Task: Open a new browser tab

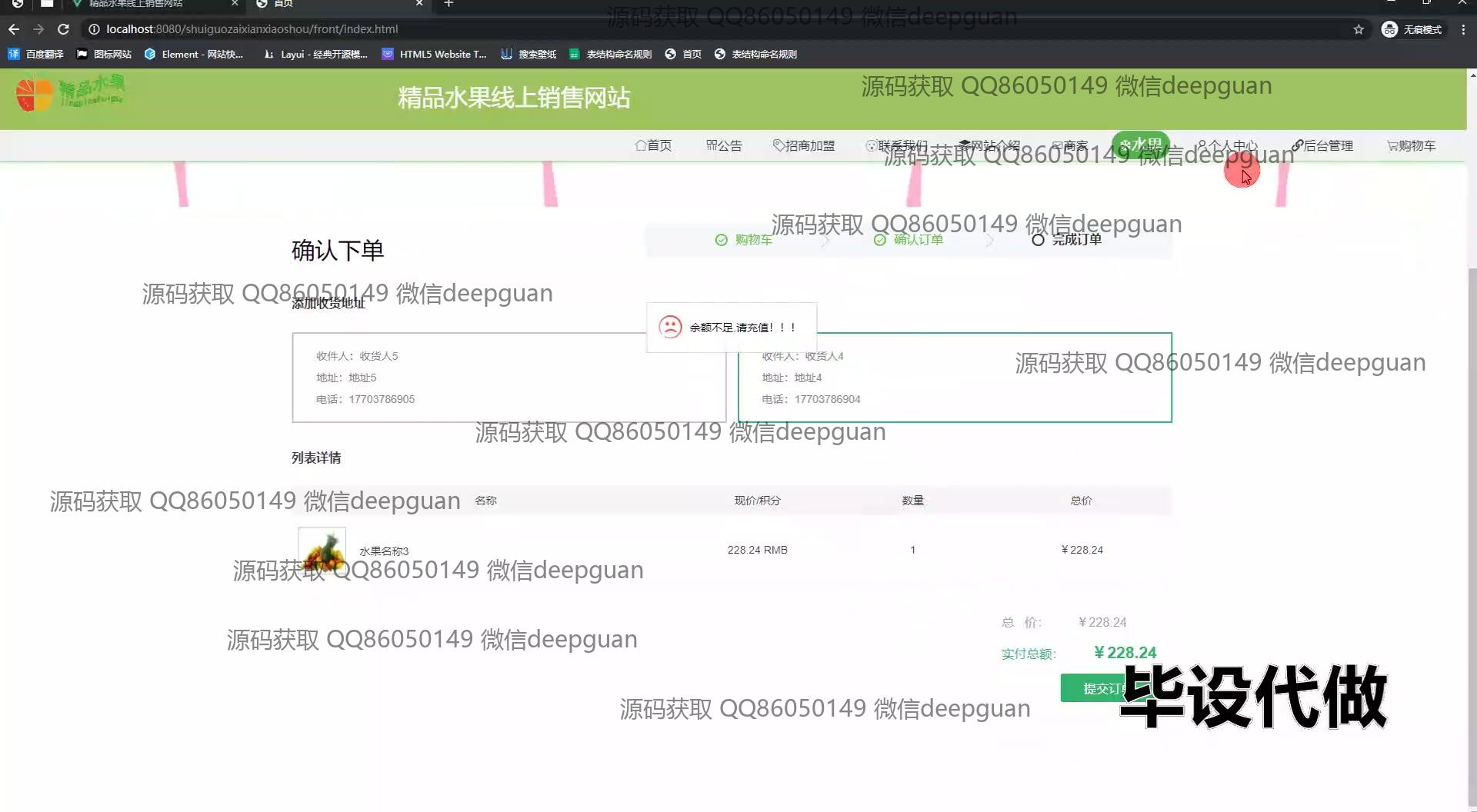Action: [x=448, y=4]
